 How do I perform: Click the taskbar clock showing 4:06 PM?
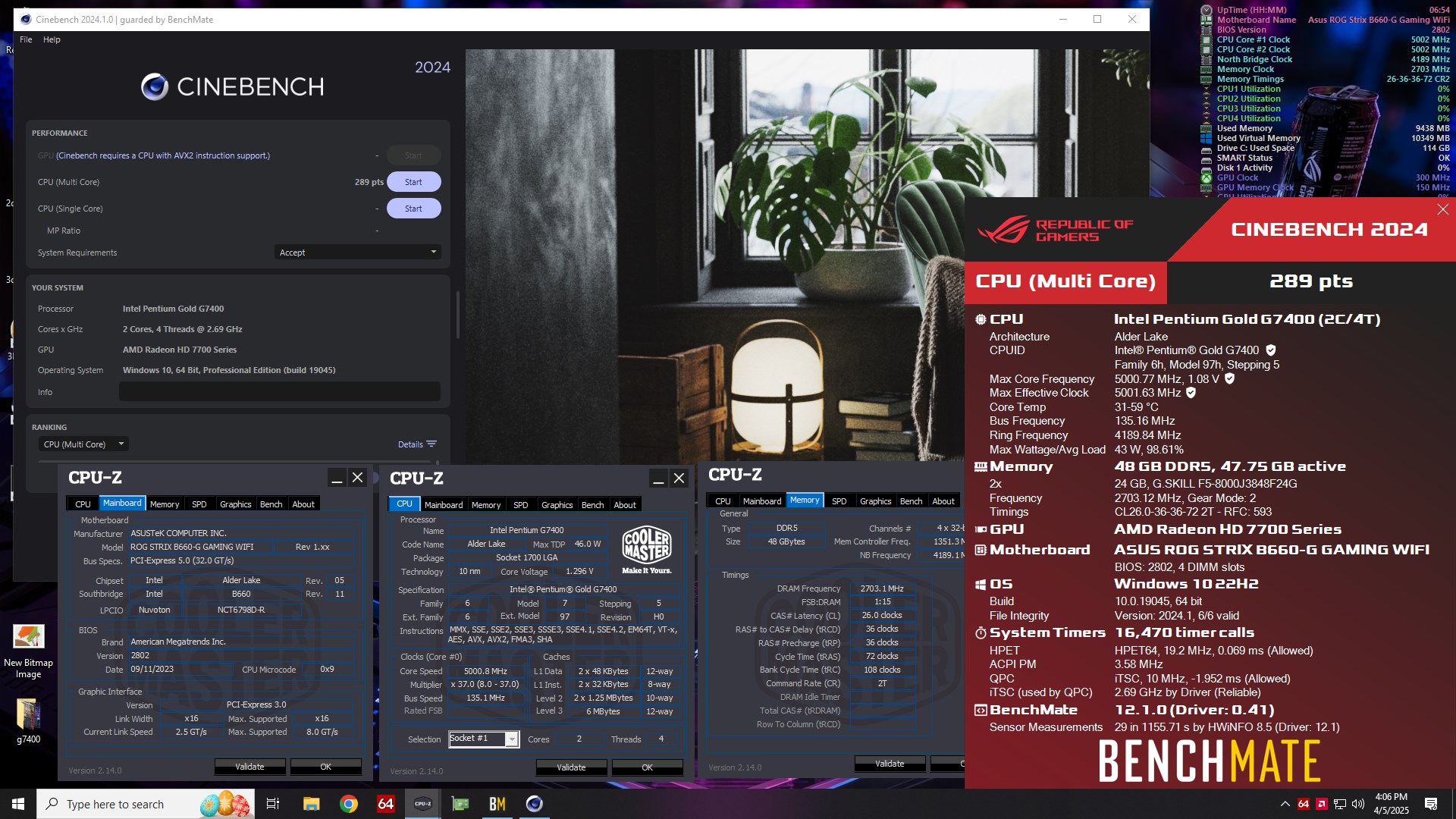pyautogui.click(x=1391, y=804)
